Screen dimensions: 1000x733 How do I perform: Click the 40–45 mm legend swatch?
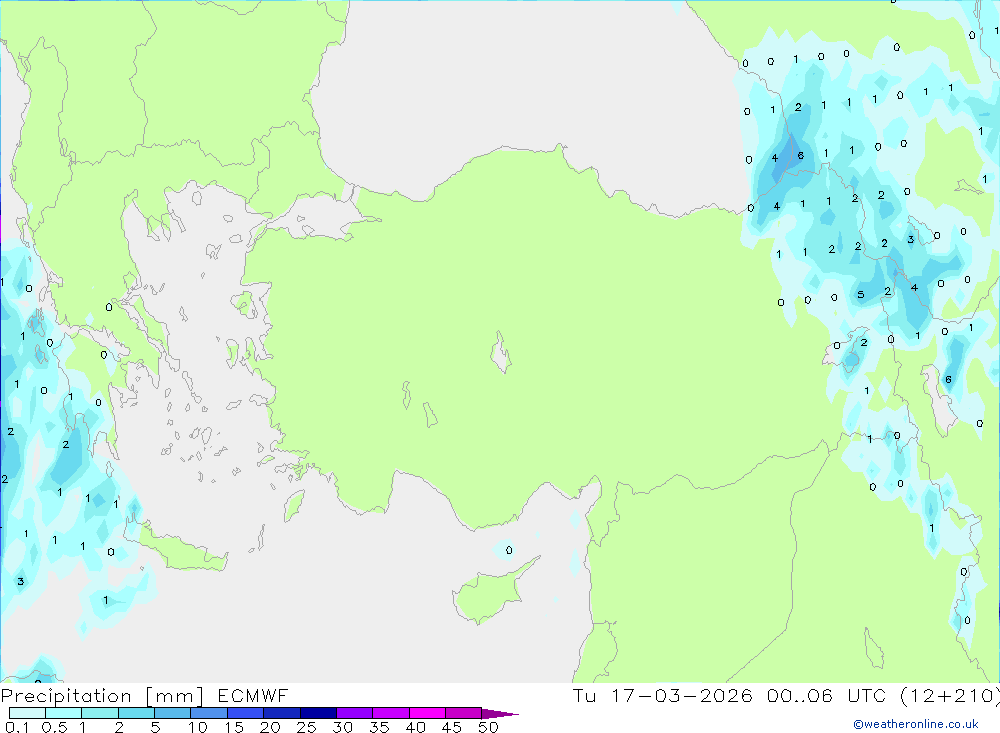click(x=427, y=713)
